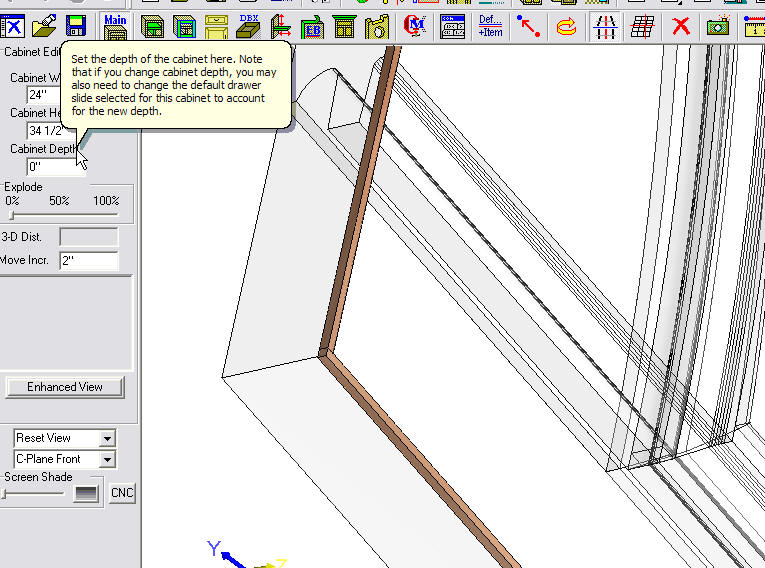The height and width of the screenshot is (568, 765).
Task: Click the red X delete icon
Action: [681, 26]
